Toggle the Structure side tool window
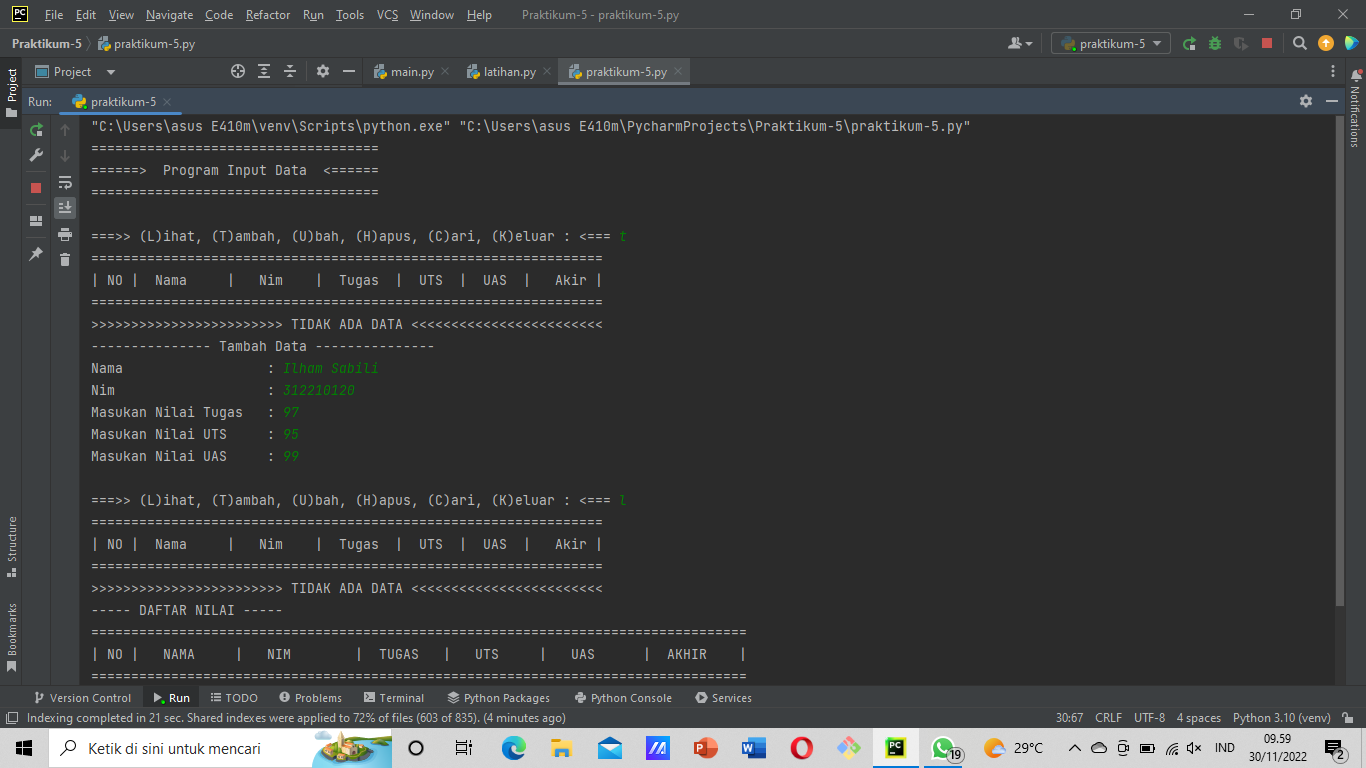The width and height of the screenshot is (1366, 768). tap(12, 546)
